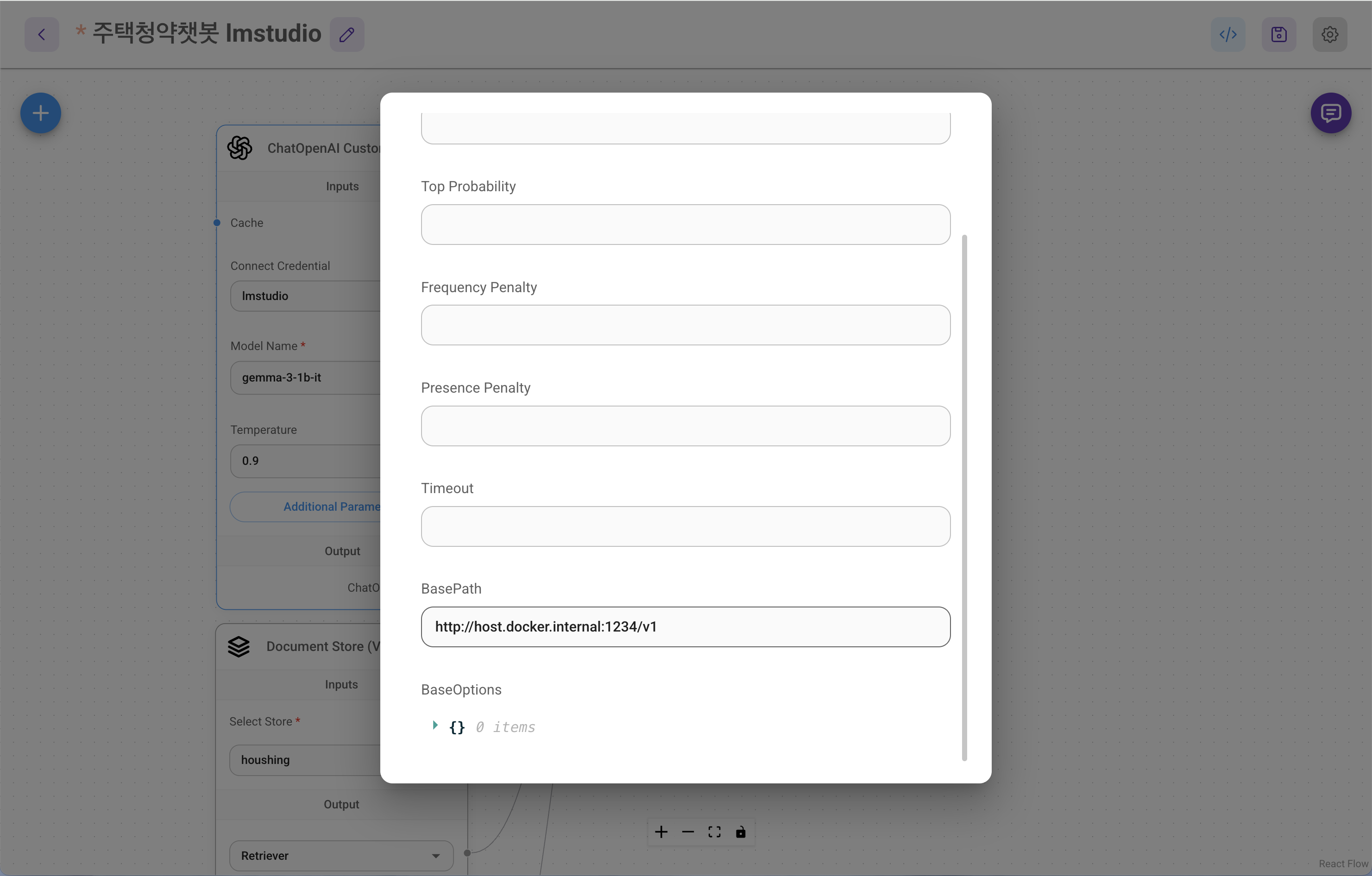Click the Top Probability input field
Viewport: 1372px width, 876px height.
pyautogui.click(x=686, y=225)
